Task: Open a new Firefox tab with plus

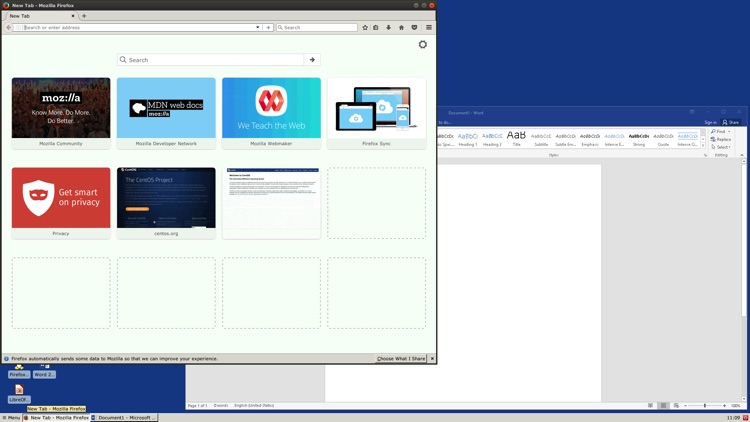Action: (x=84, y=16)
